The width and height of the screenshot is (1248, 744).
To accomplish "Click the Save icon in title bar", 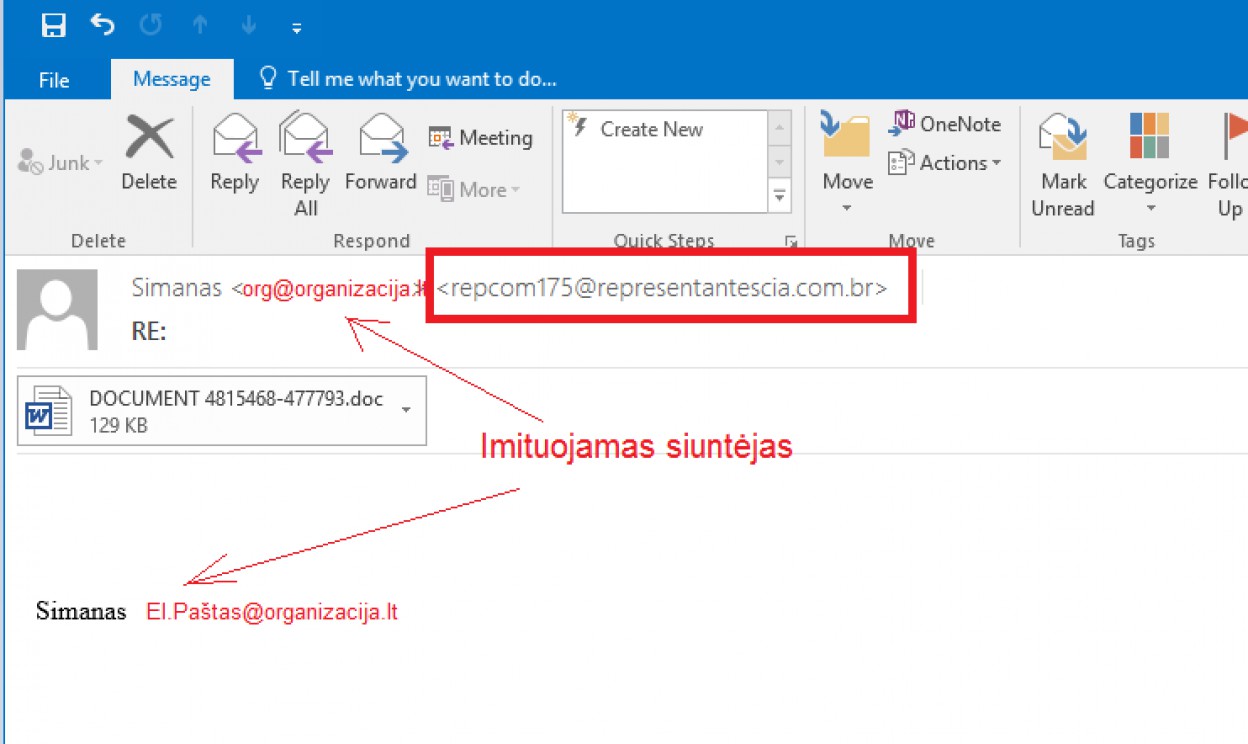I will point(53,26).
